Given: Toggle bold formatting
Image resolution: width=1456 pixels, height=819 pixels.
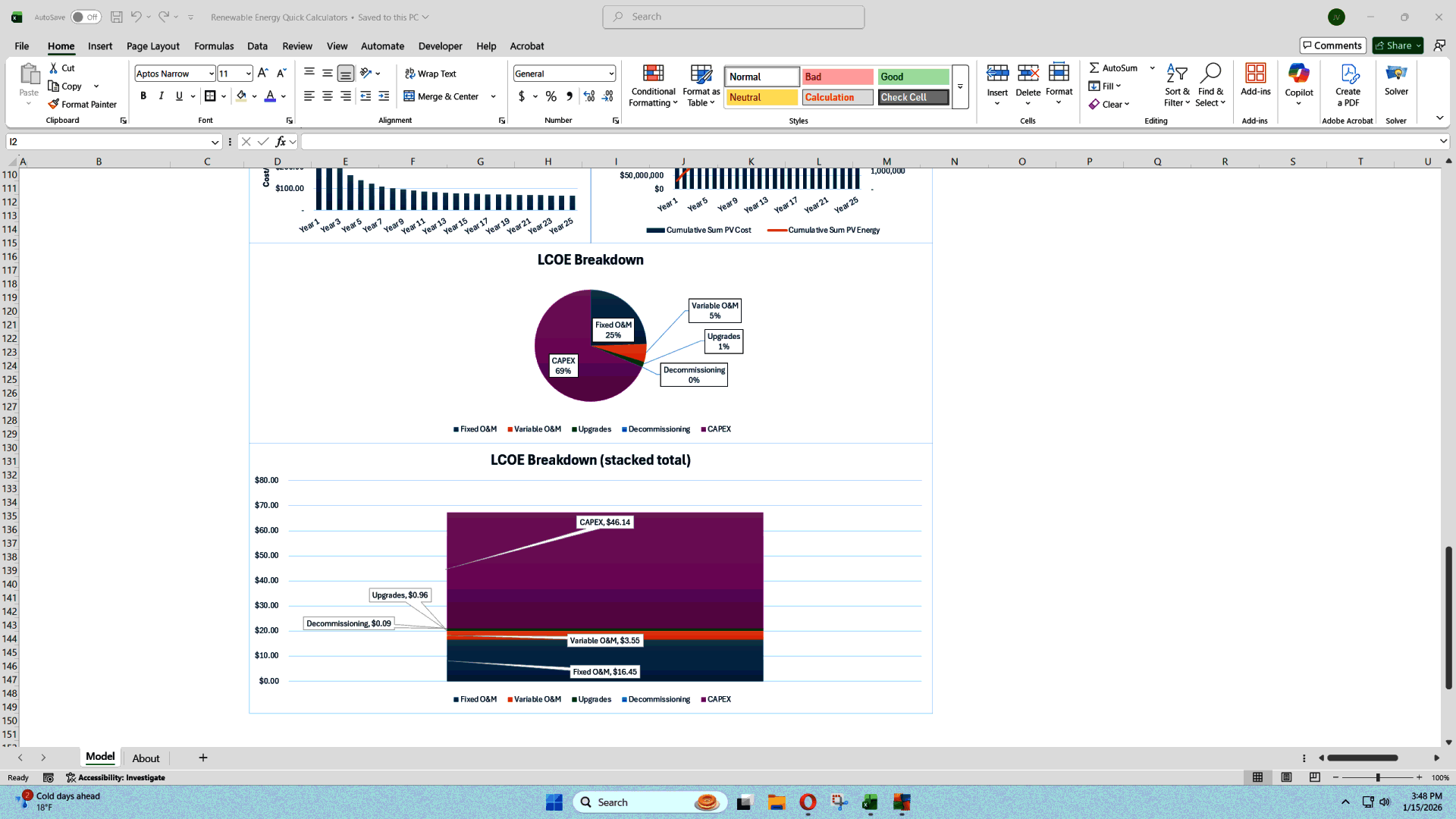Looking at the screenshot, I should pos(143,96).
